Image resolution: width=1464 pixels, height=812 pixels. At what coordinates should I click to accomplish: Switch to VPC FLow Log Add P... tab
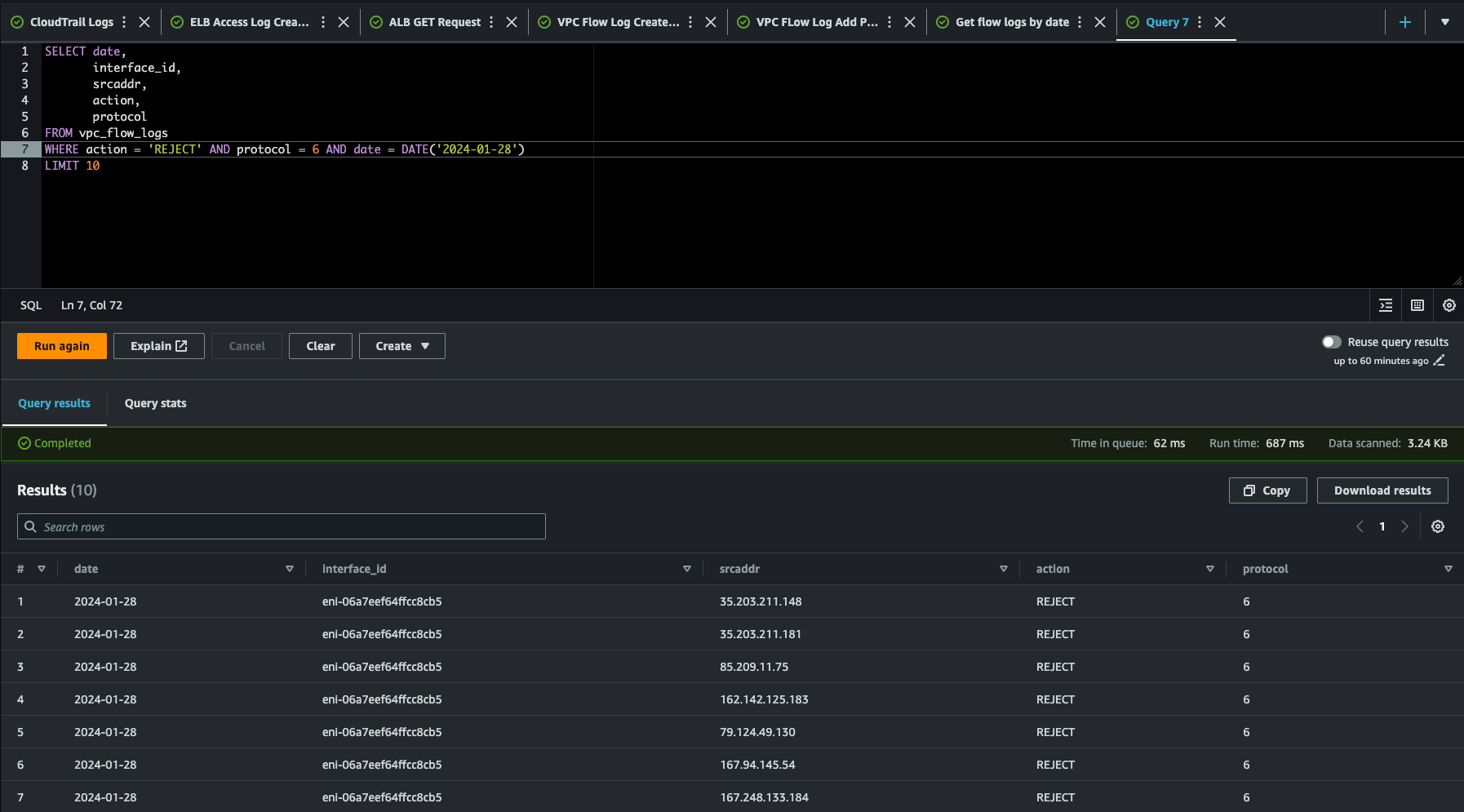click(x=817, y=22)
